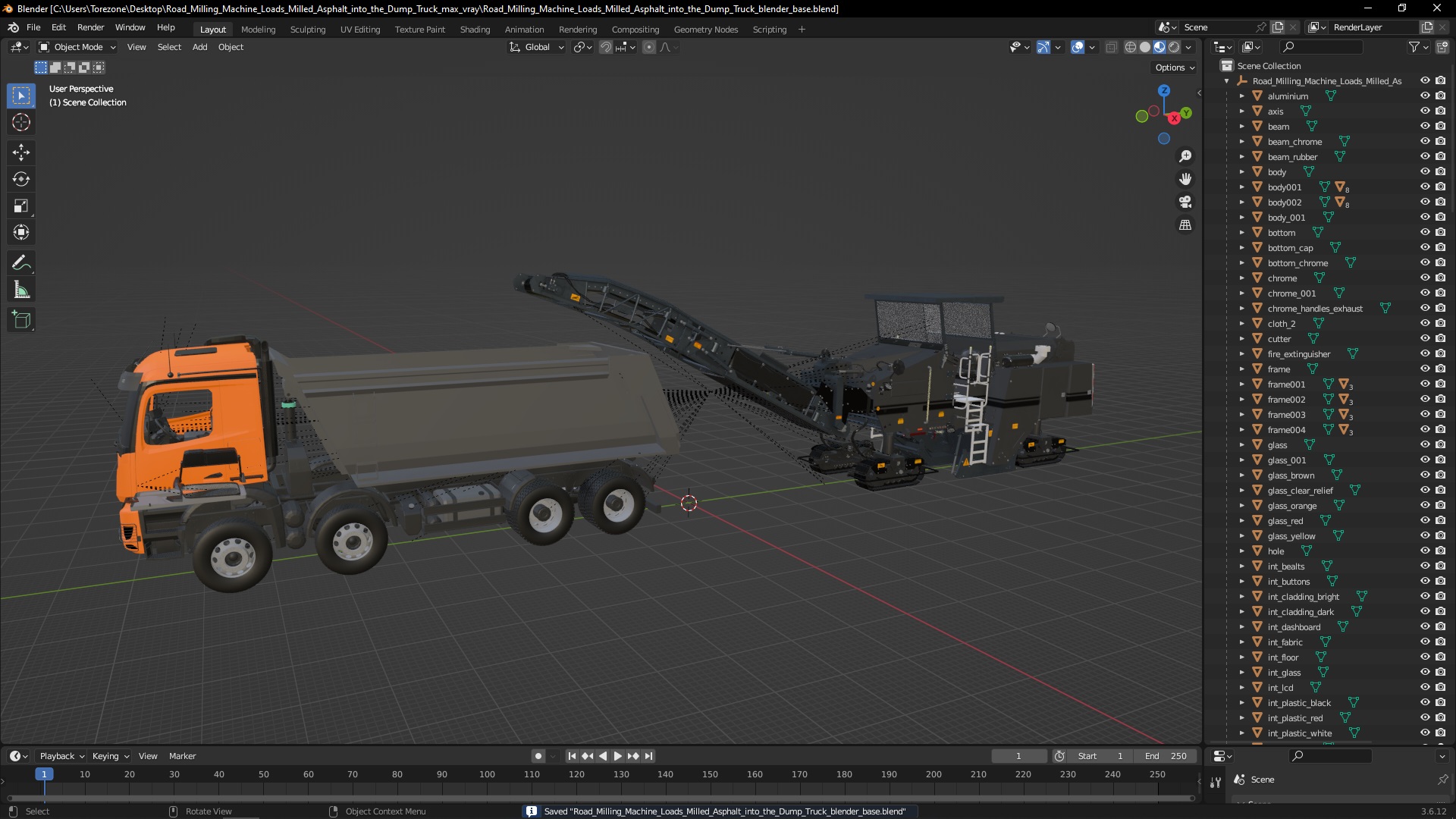The height and width of the screenshot is (819, 1456).
Task: Click the Zoom view magnifier icon
Action: 1185,156
